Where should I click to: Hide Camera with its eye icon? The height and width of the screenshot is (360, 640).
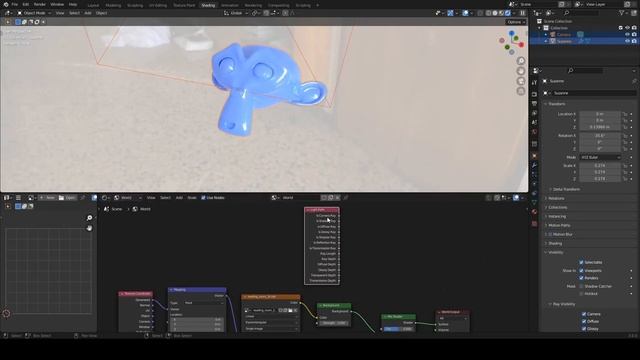(627, 35)
